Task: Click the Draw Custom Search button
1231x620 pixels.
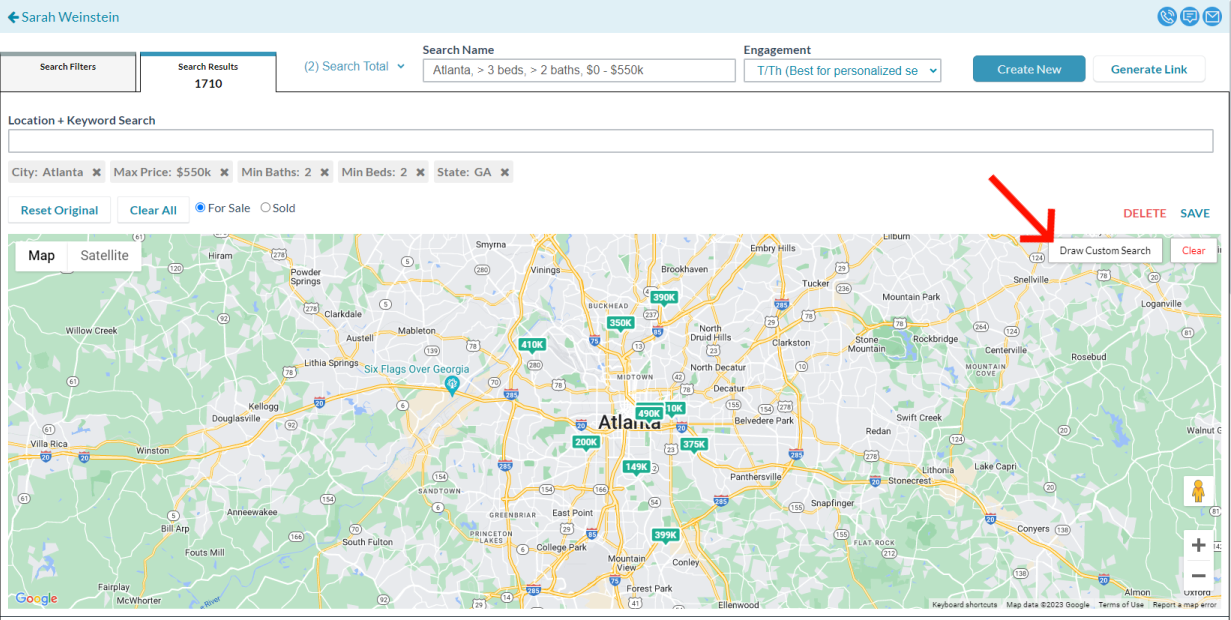Action: 1106,250
